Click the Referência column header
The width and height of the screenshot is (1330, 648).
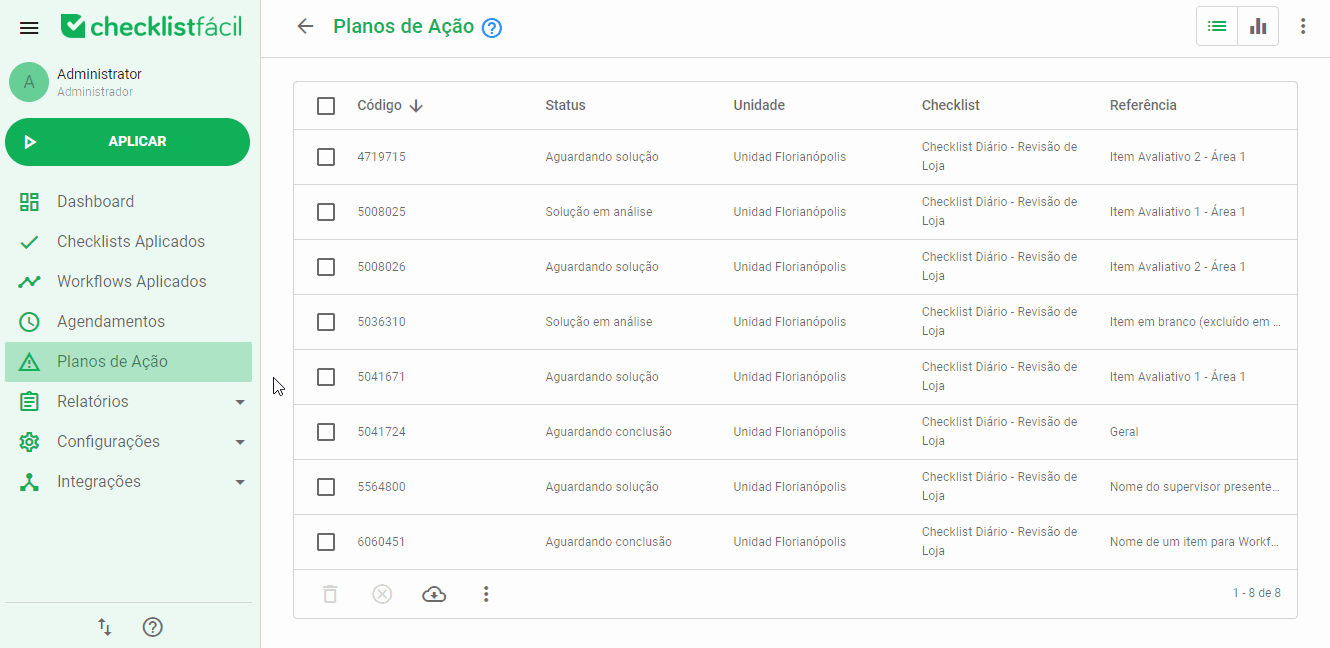pos(1143,105)
